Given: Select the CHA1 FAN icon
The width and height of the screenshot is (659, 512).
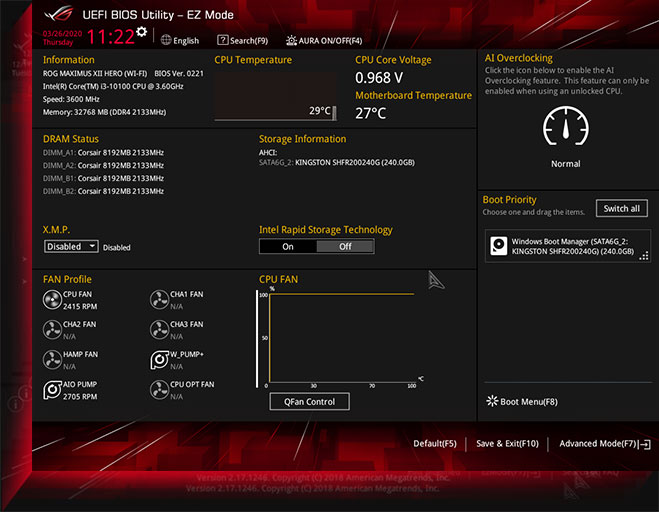Looking at the screenshot, I should pyautogui.click(x=159, y=300).
